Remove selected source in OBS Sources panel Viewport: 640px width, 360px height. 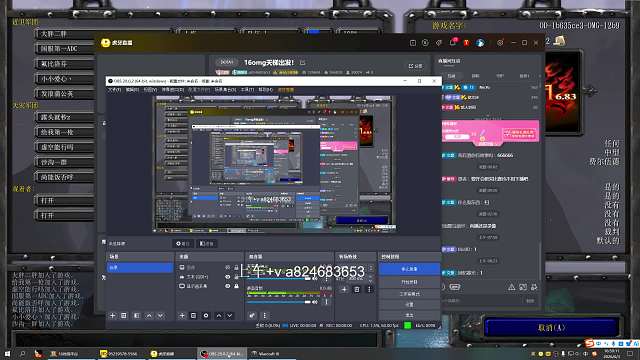pyautogui.click(x=193, y=316)
